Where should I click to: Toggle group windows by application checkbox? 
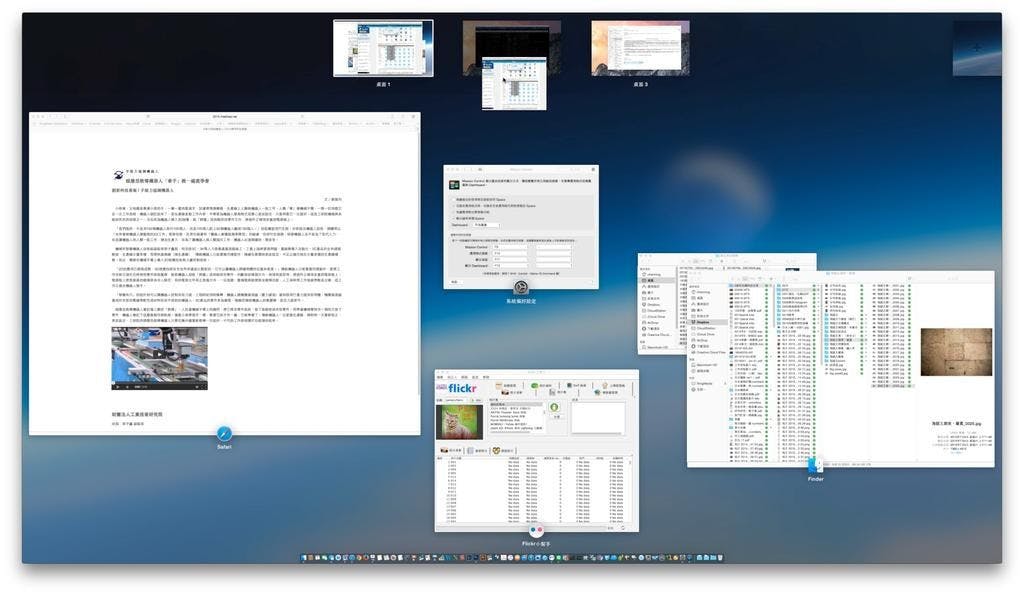(453, 212)
